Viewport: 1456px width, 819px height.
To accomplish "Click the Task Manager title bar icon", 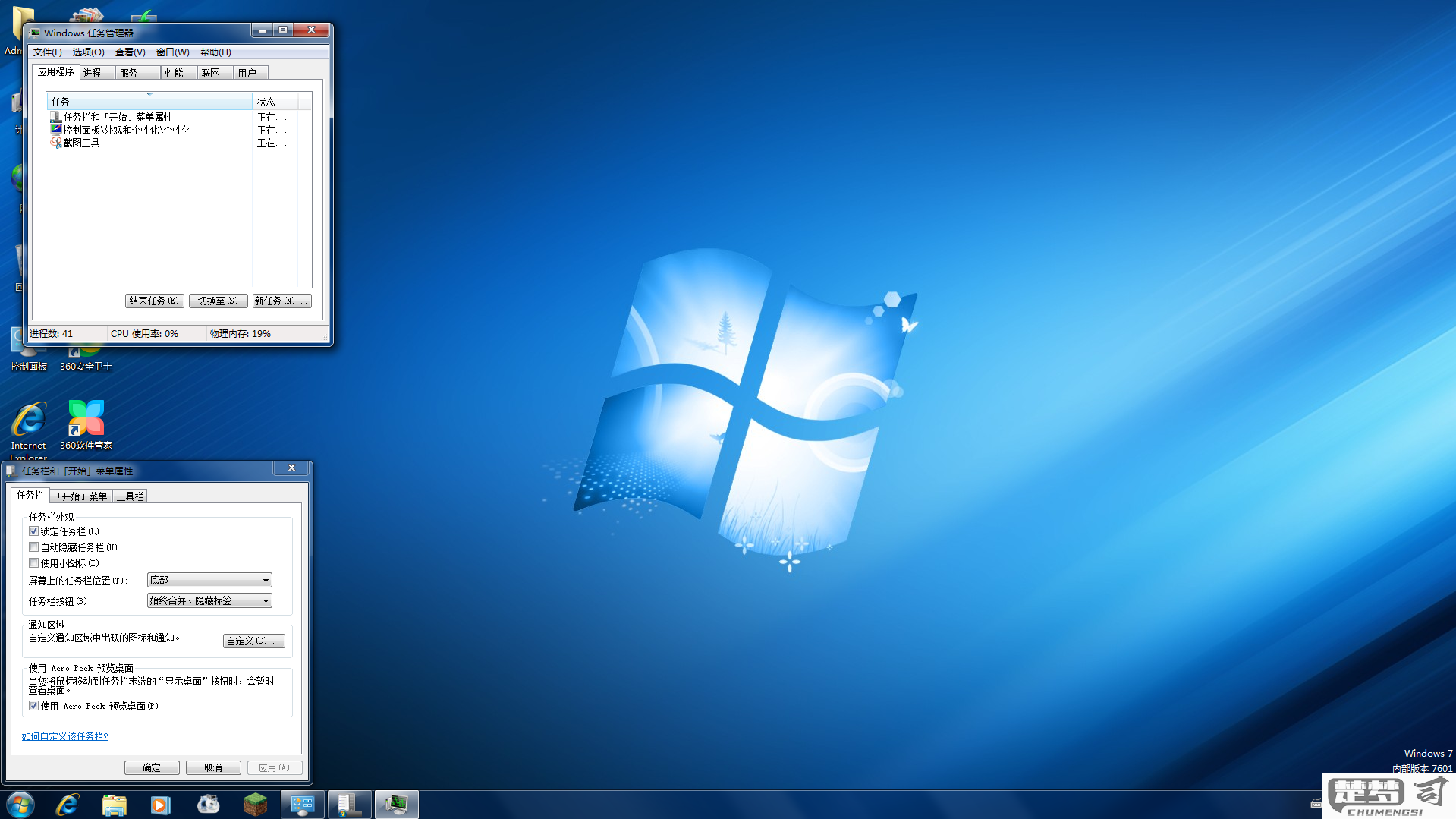I will click(35, 33).
